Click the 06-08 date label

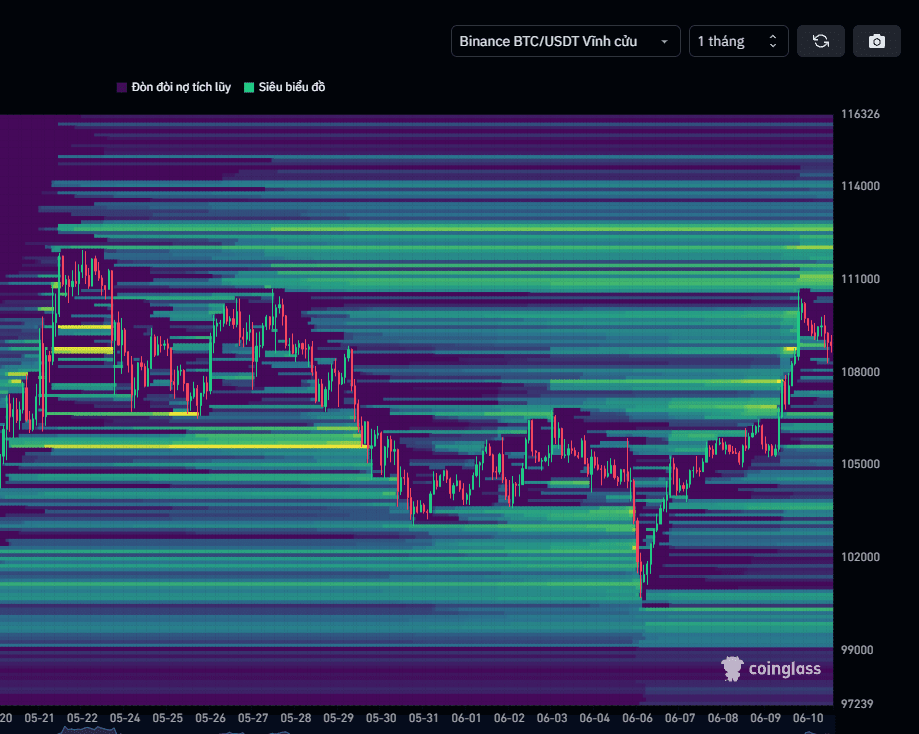pos(723,718)
